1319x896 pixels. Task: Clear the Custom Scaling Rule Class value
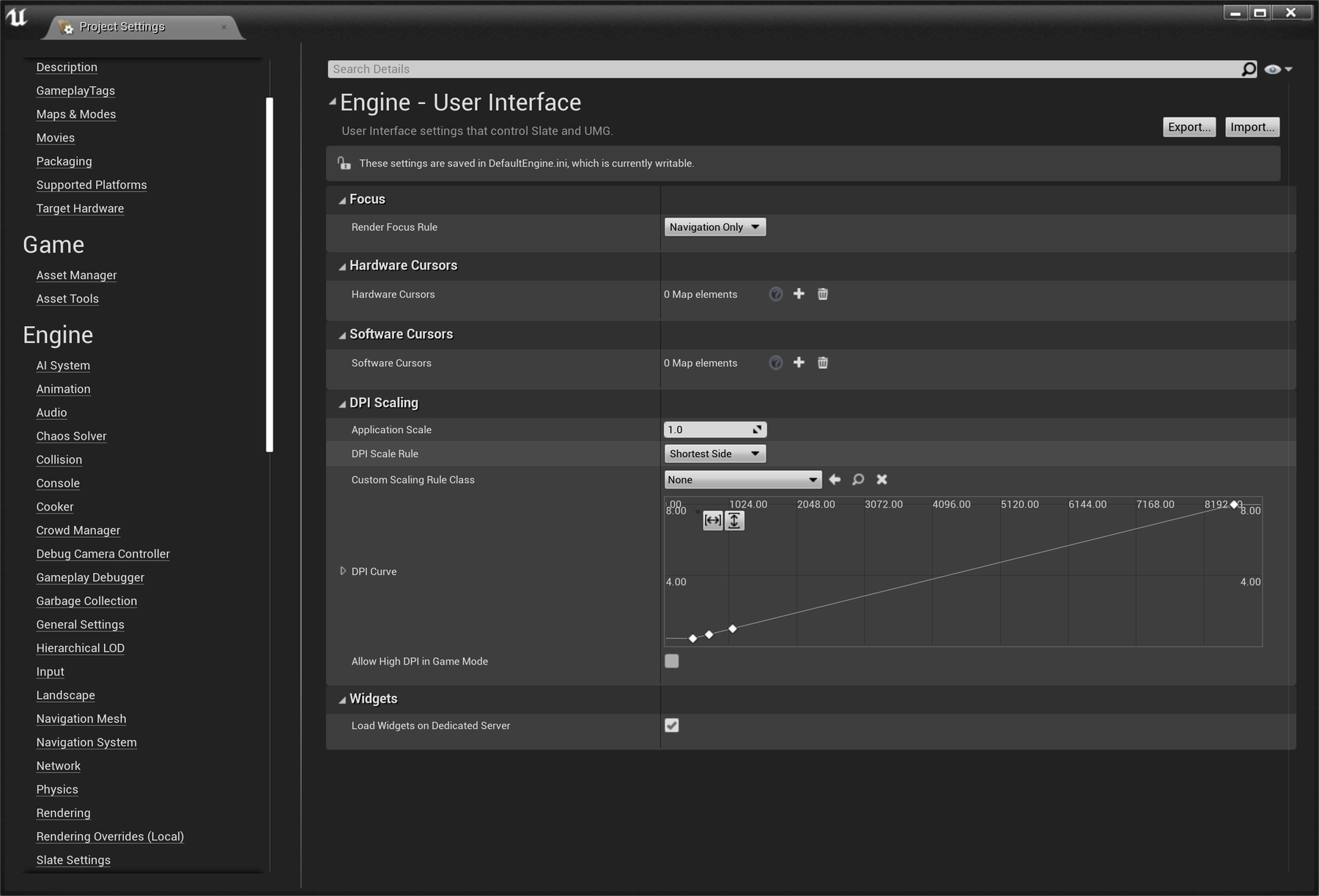pos(882,479)
